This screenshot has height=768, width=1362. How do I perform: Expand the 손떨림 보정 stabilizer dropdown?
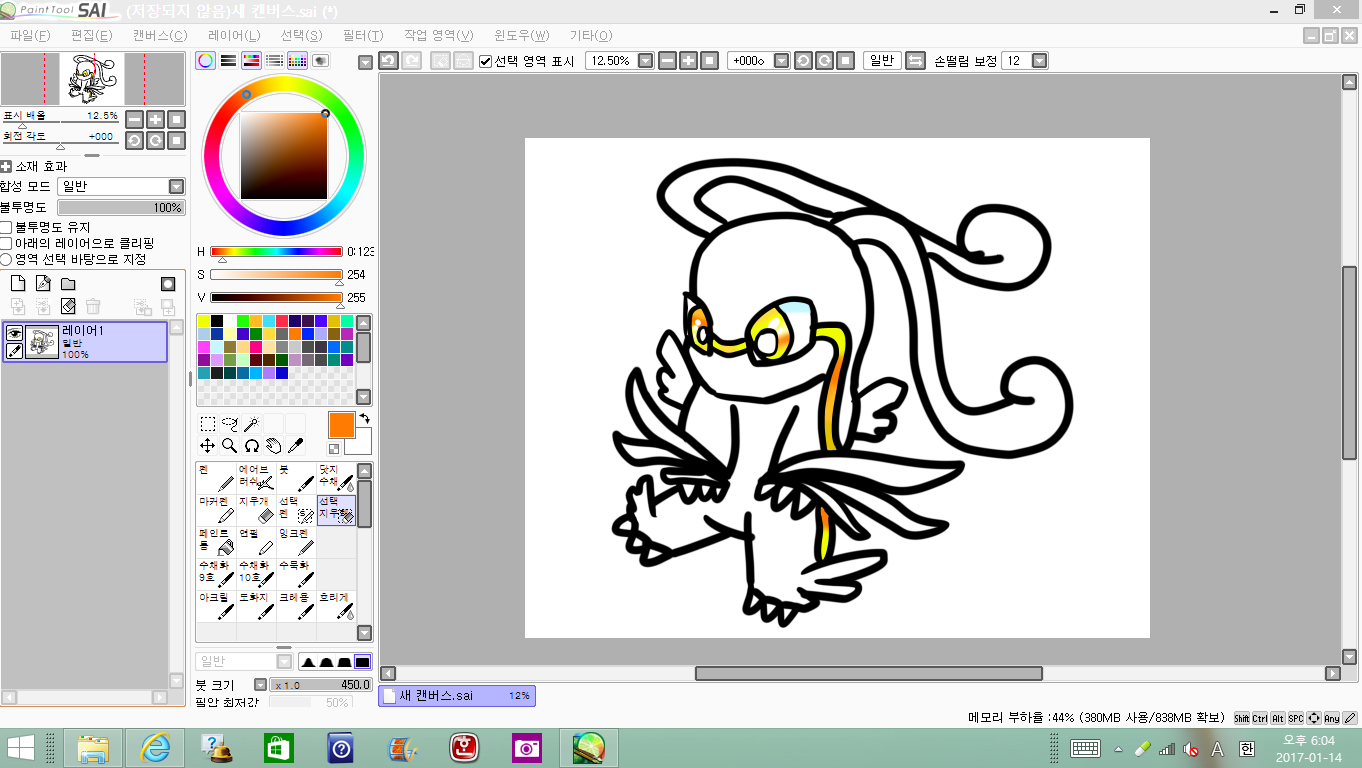(1039, 61)
